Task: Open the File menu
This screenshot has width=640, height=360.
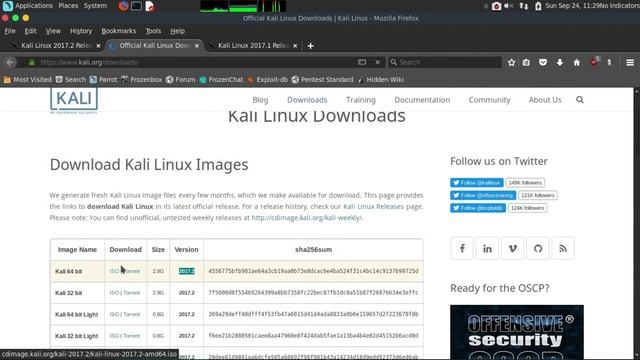Action: coord(10,31)
